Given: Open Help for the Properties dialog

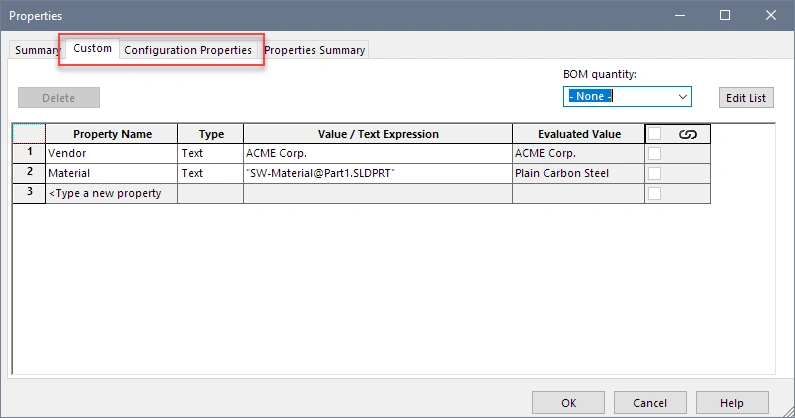Looking at the screenshot, I should (x=732, y=403).
